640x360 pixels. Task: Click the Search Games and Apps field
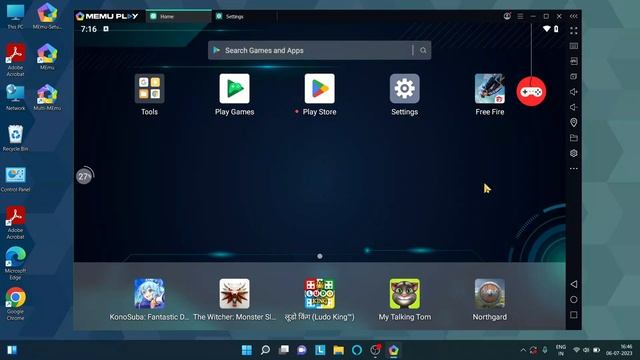pyautogui.click(x=319, y=50)
